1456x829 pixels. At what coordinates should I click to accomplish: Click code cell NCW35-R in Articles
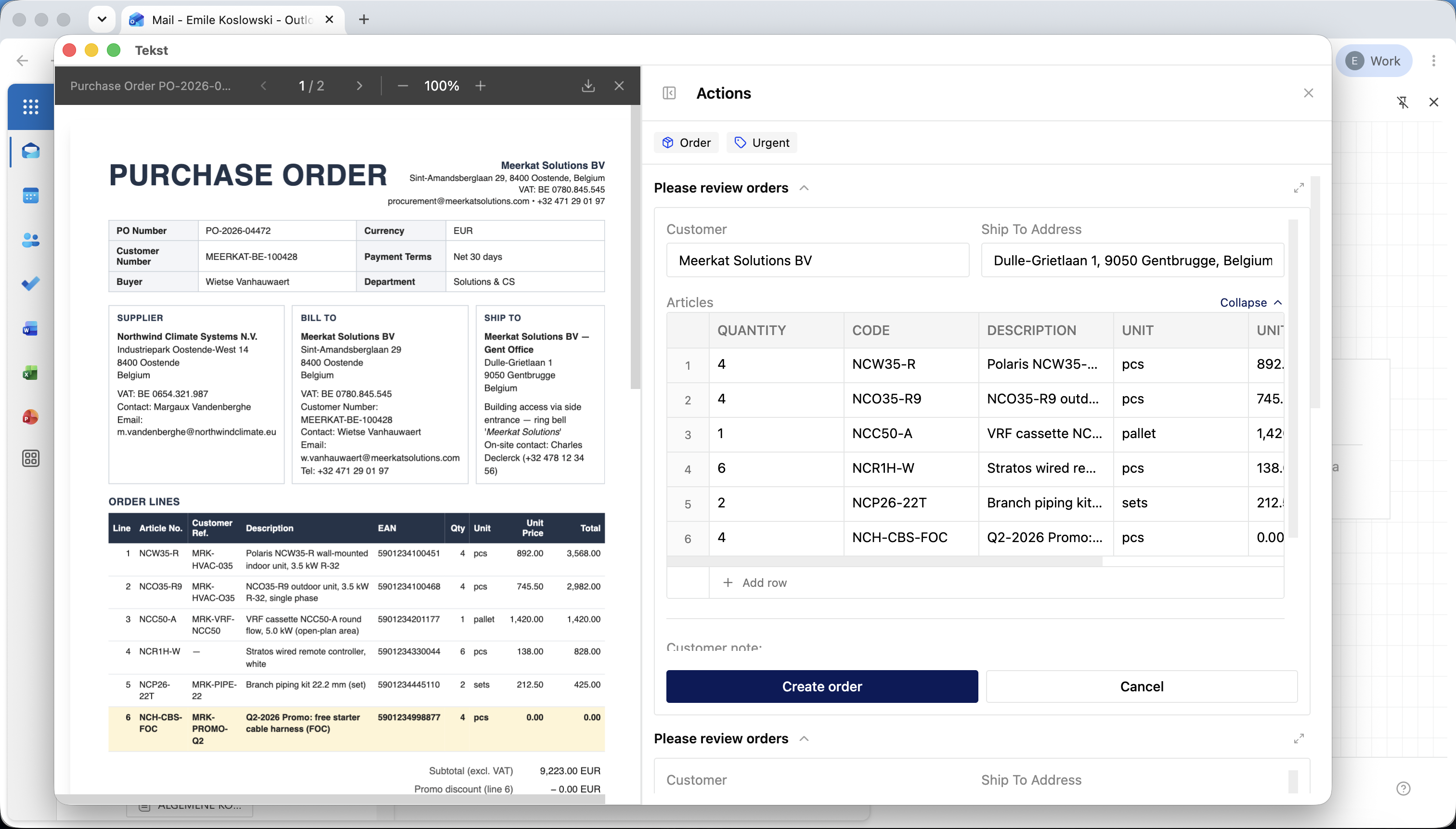tap(910, 364)
